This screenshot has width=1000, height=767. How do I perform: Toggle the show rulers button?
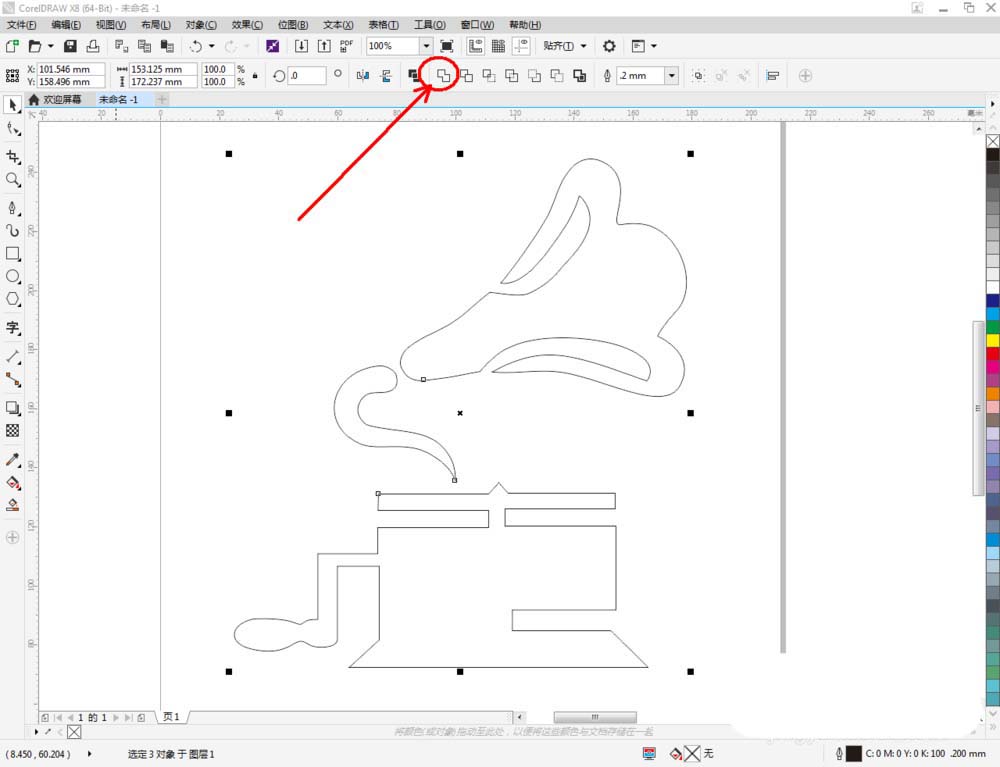[475, 46]
